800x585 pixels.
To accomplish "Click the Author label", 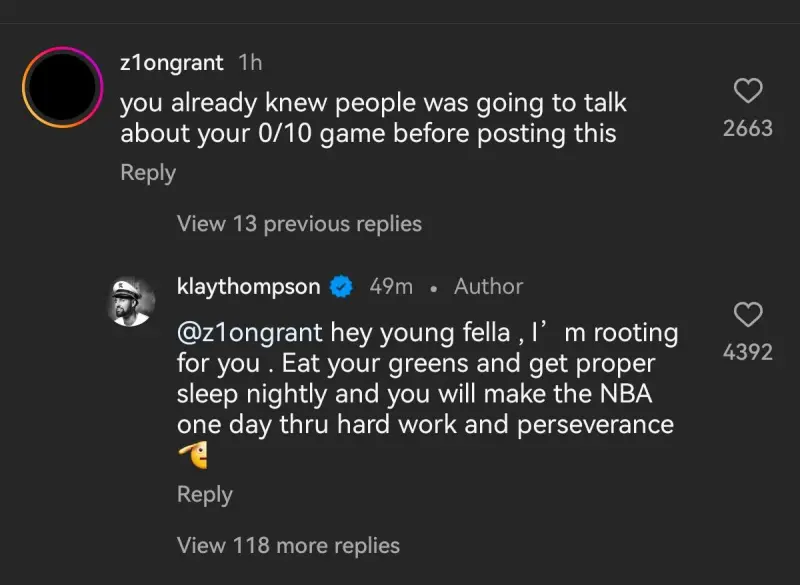I will click(488, 287).
